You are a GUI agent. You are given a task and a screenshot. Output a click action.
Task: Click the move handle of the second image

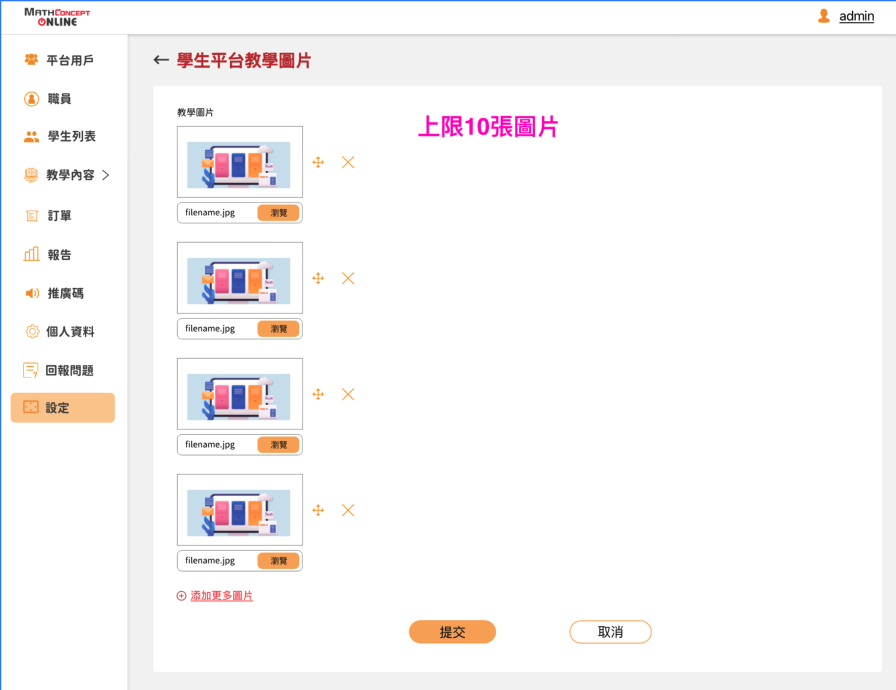[x=318, y=278]
